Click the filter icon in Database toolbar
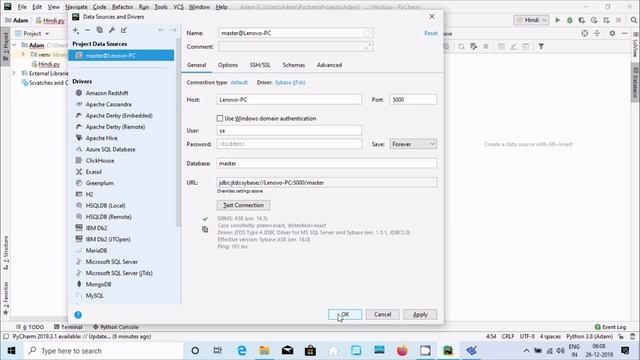Image resolution: width=640 pixels, height=360 pixels. 541,47
